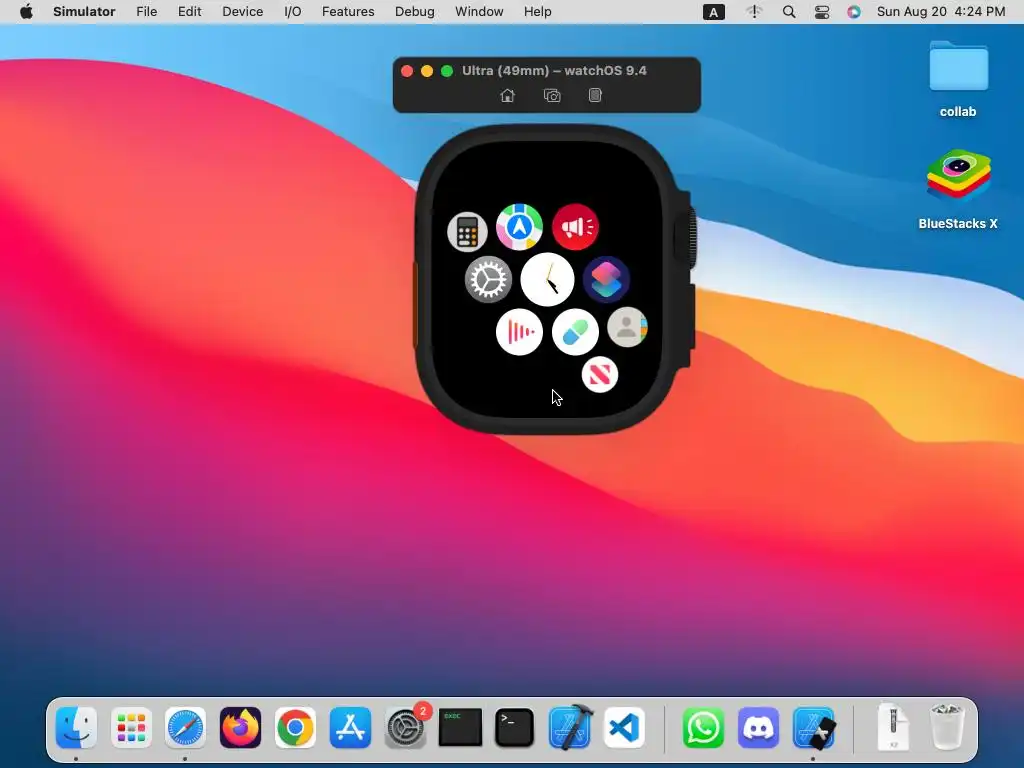The width and height of the screenshot is (1024, 768).
Task: Open the red megaphone app on the watch
Action: [x=575, y=227]
